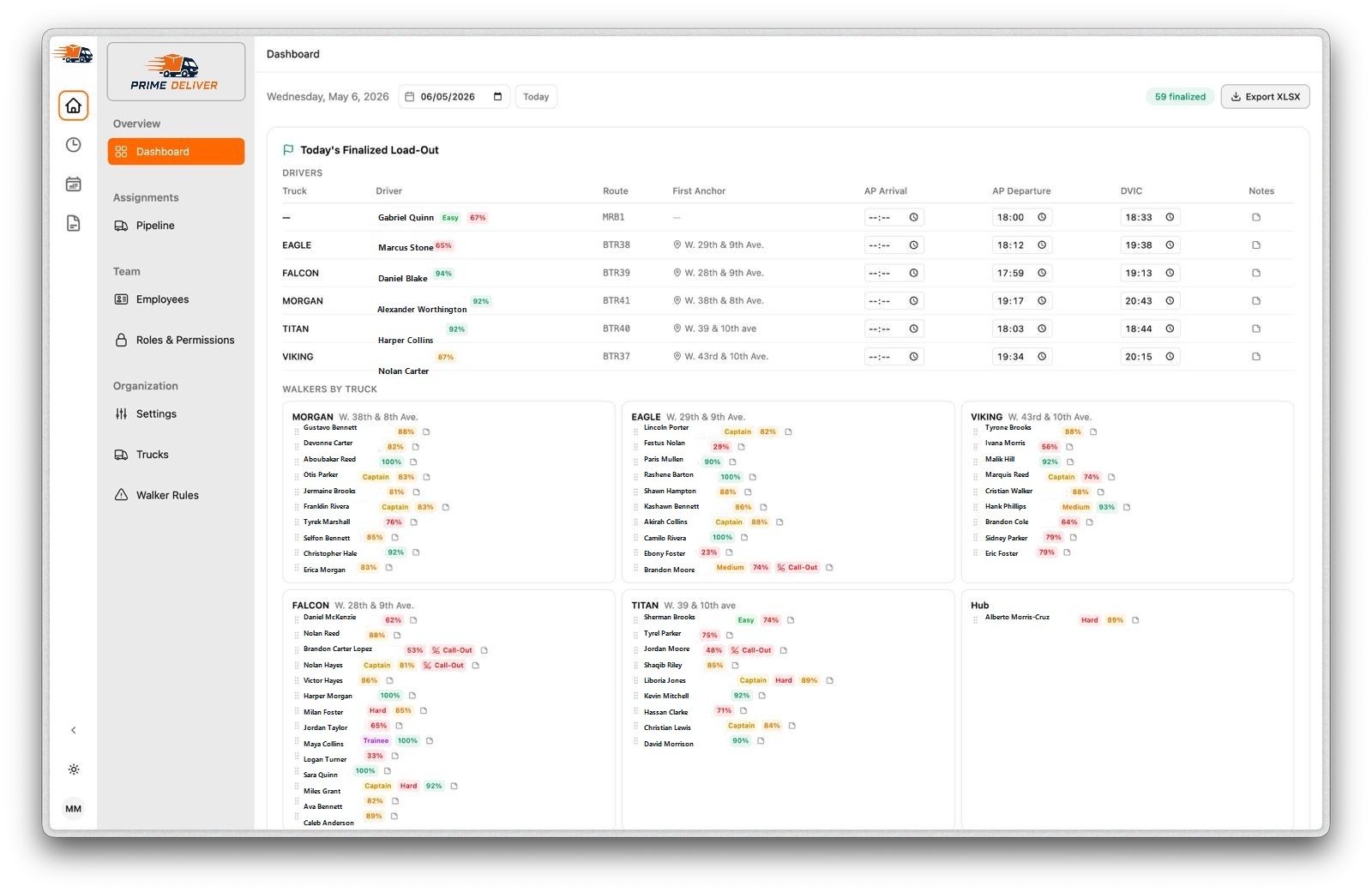Open the notes icon for VIKING driver row
This screenshot has height=893, width=1372.
(x=1256, y=357)
